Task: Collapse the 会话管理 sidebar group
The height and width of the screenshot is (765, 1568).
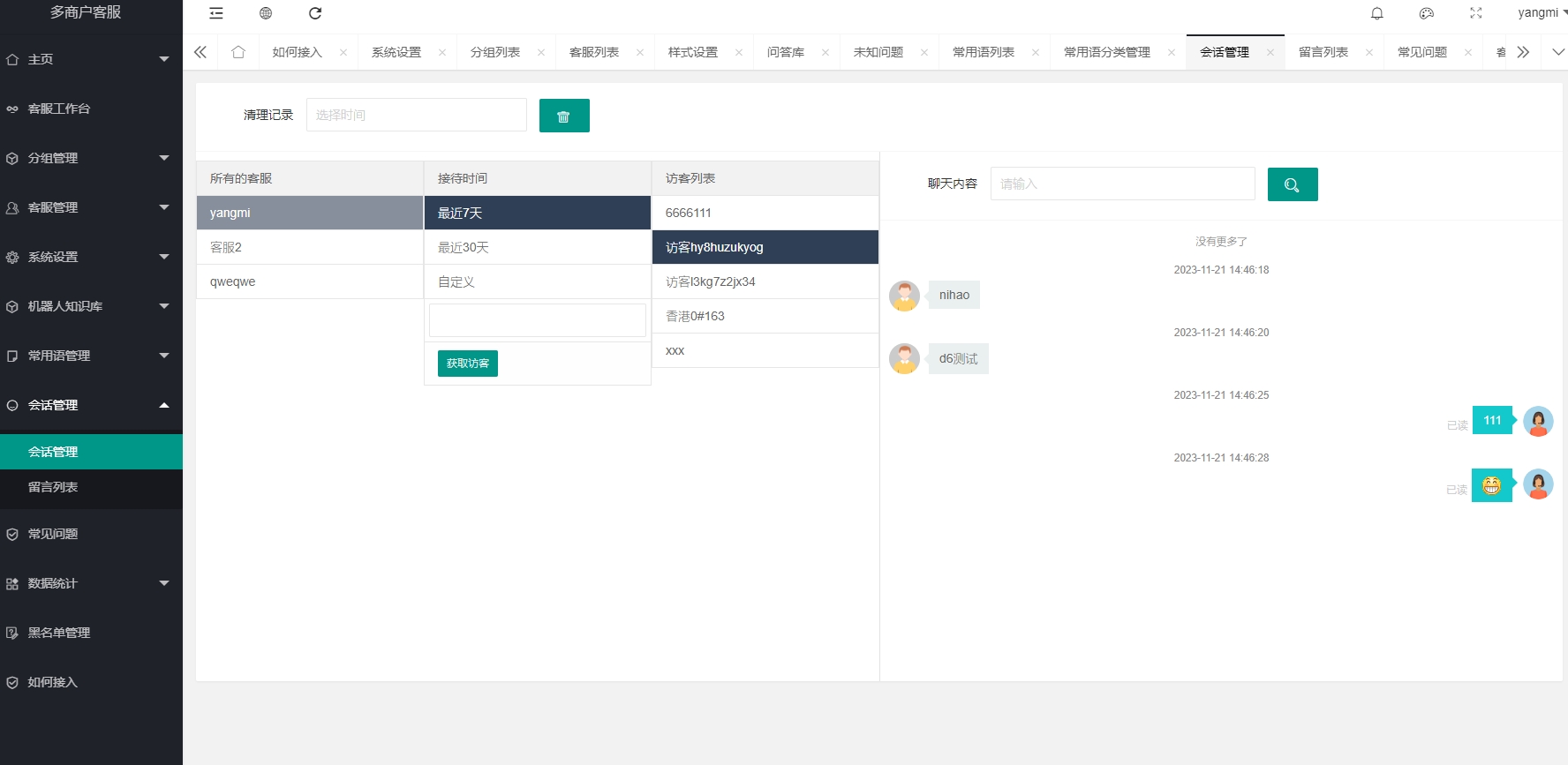Action: [91, 405]
